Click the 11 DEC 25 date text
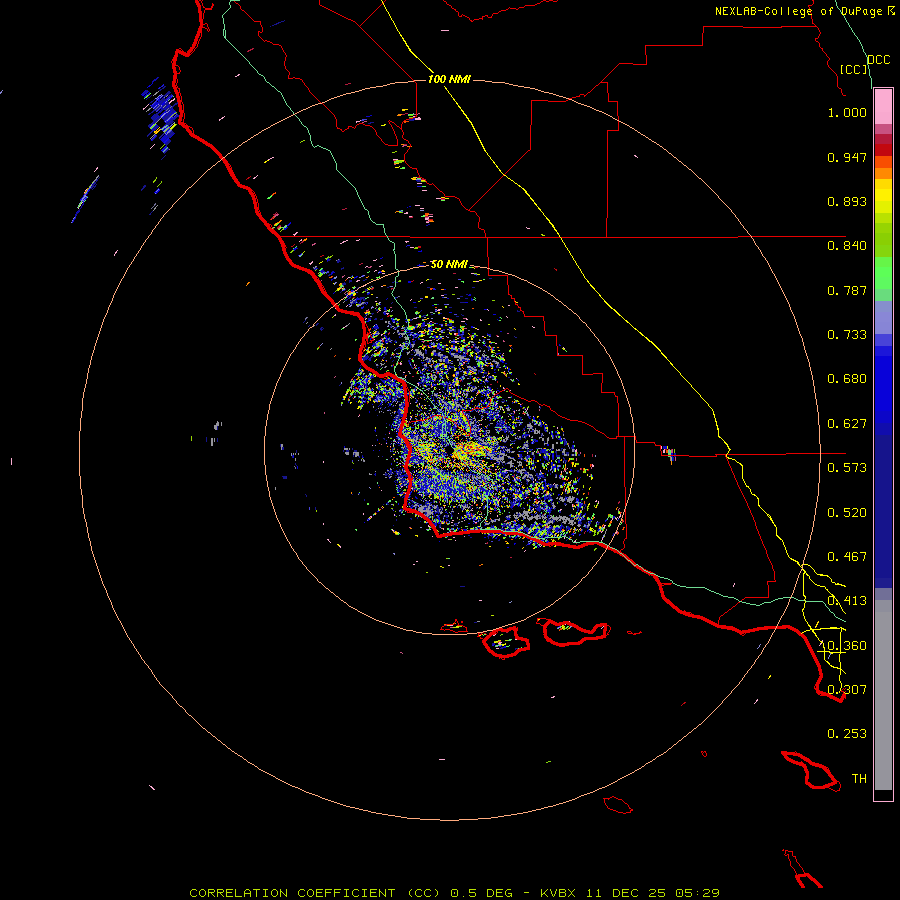Image resolution: width=900 pixels, height=900 pixels. 626,893
